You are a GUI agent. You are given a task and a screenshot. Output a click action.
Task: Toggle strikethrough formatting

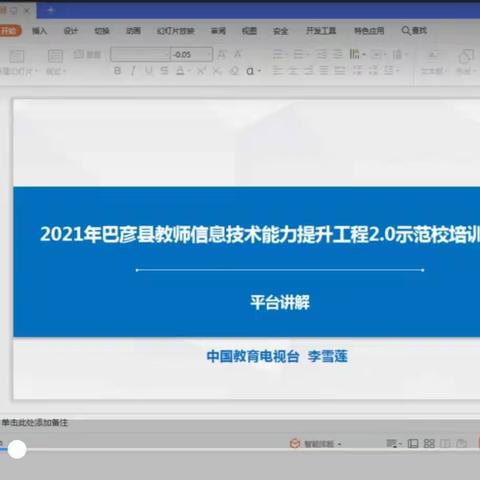[164, 71]
